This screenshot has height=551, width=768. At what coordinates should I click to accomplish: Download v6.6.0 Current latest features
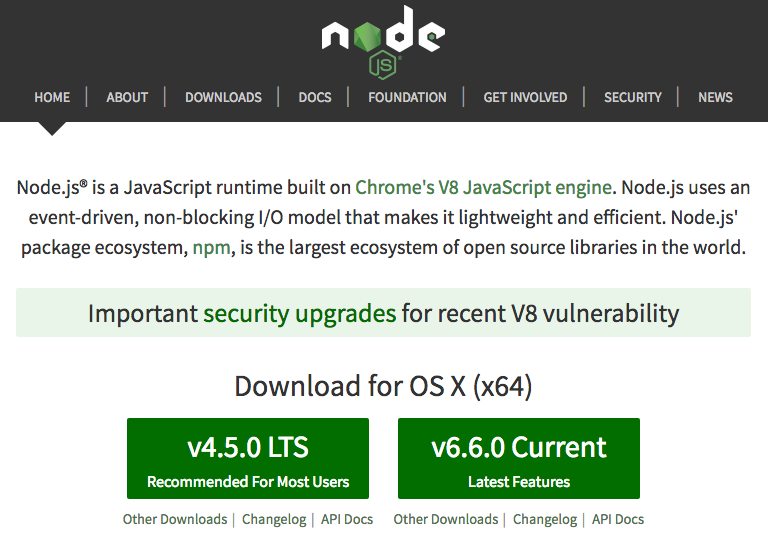pyautogui.click(x=519, y=458)
